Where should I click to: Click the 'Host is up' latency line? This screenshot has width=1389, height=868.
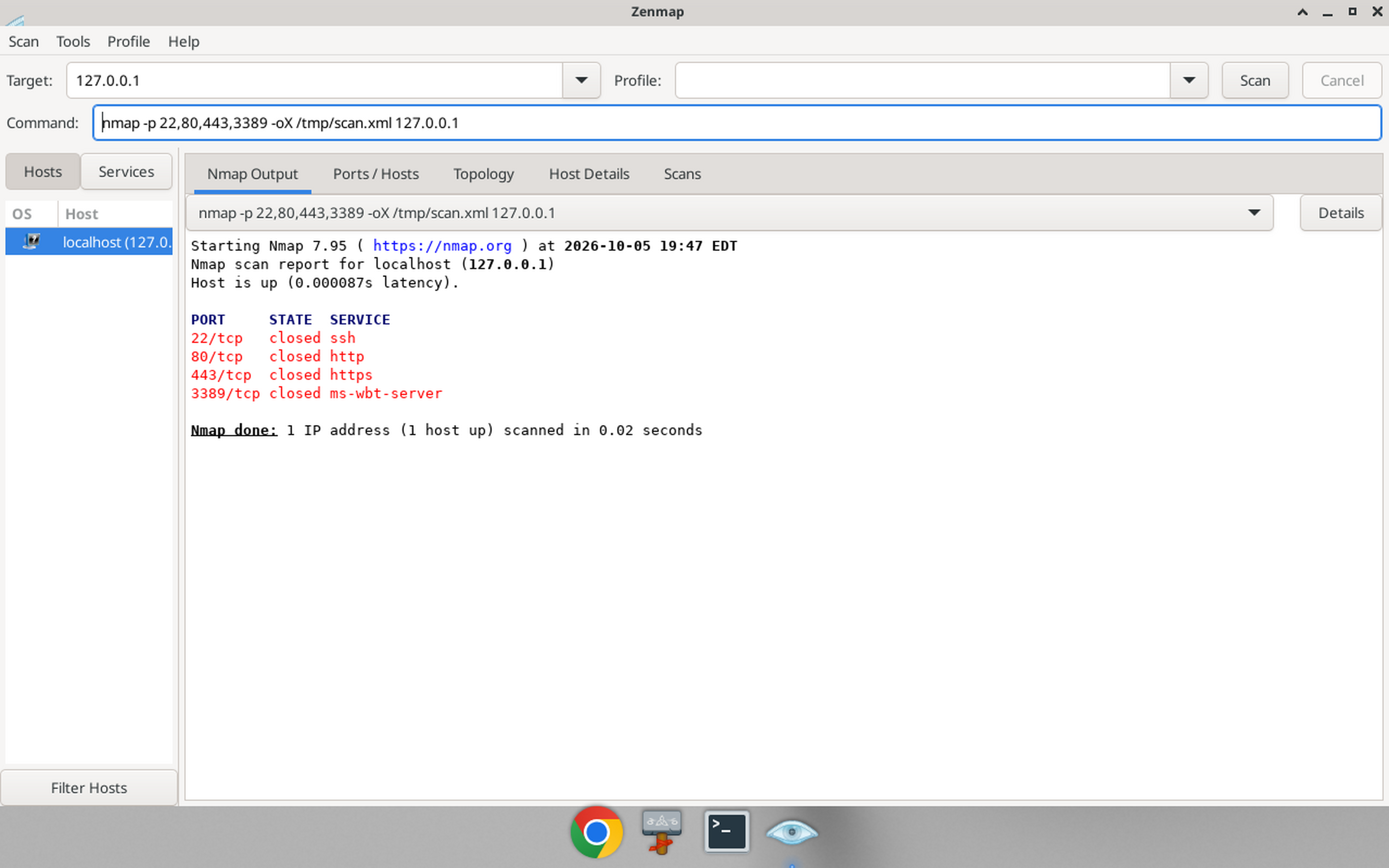325,282
